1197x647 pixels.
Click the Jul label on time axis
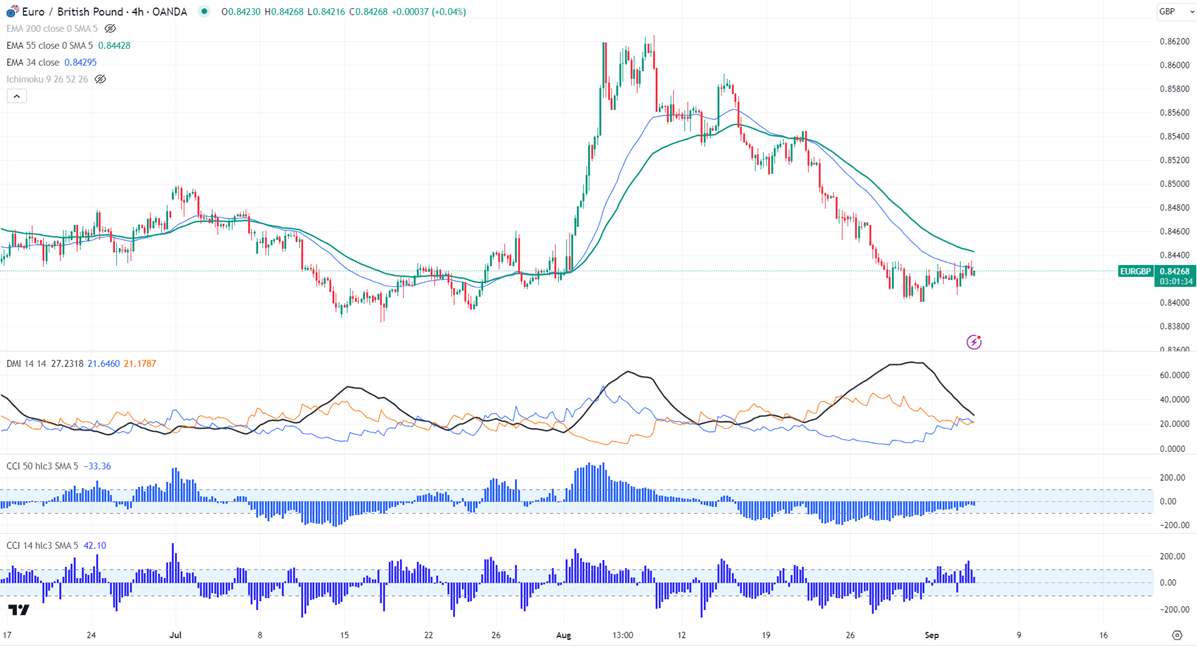click(176, 635)
